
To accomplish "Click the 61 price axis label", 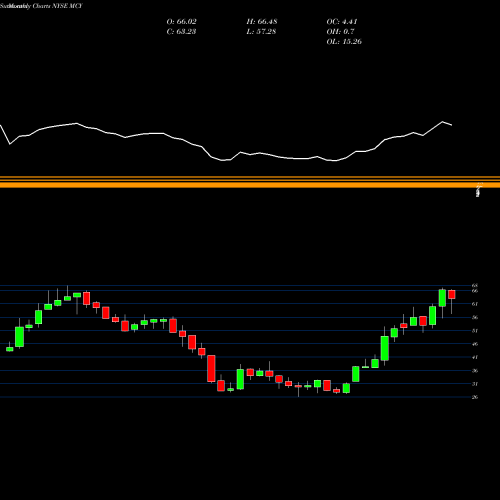I will pyautogui.click(x=475, y=304).
